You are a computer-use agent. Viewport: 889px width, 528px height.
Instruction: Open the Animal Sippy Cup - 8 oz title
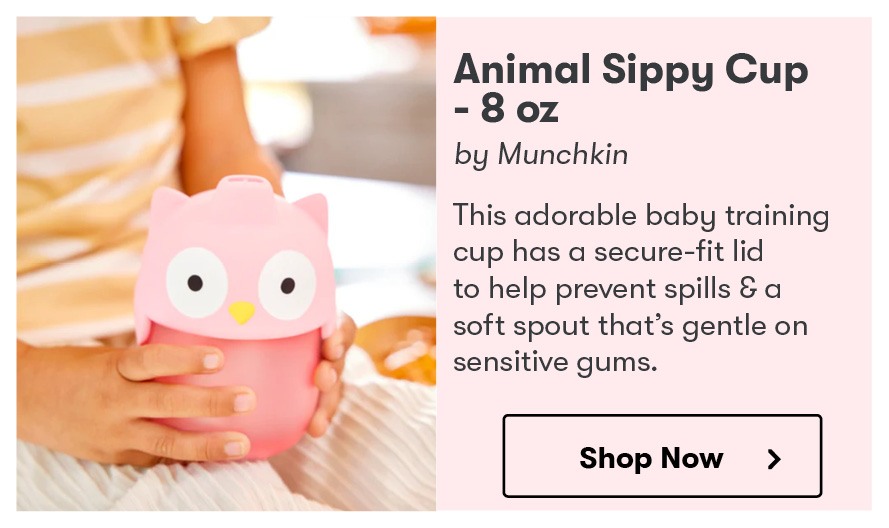coord(630,88)
